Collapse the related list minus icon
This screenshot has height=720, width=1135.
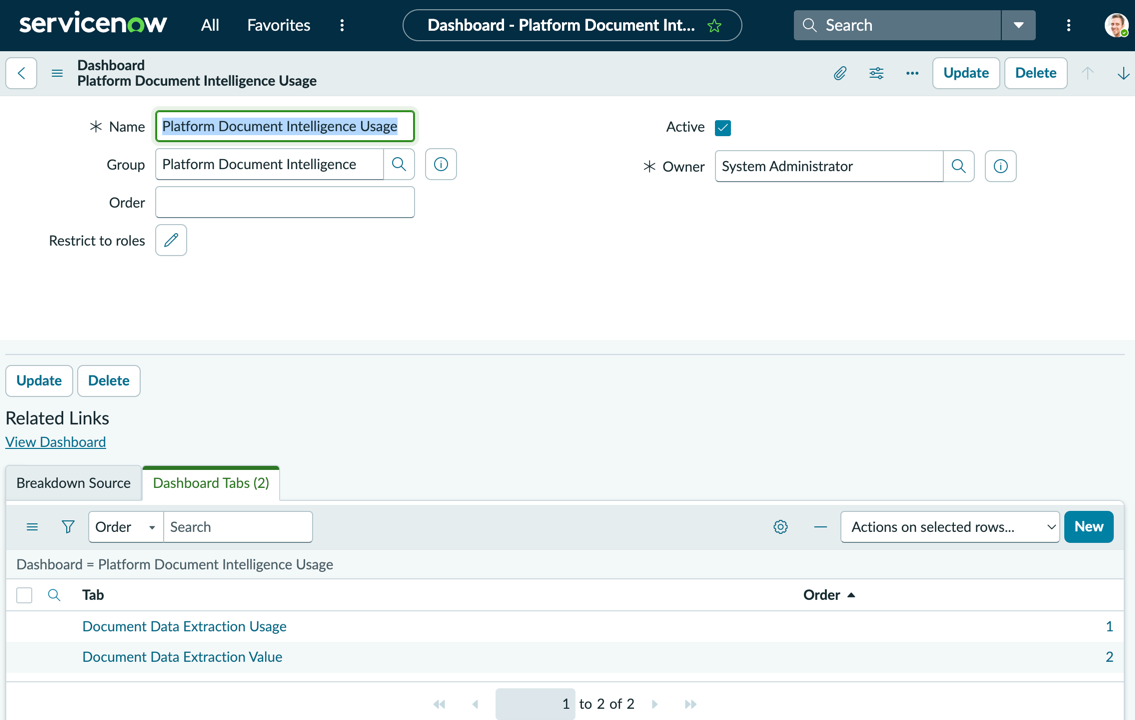point(820,527)
